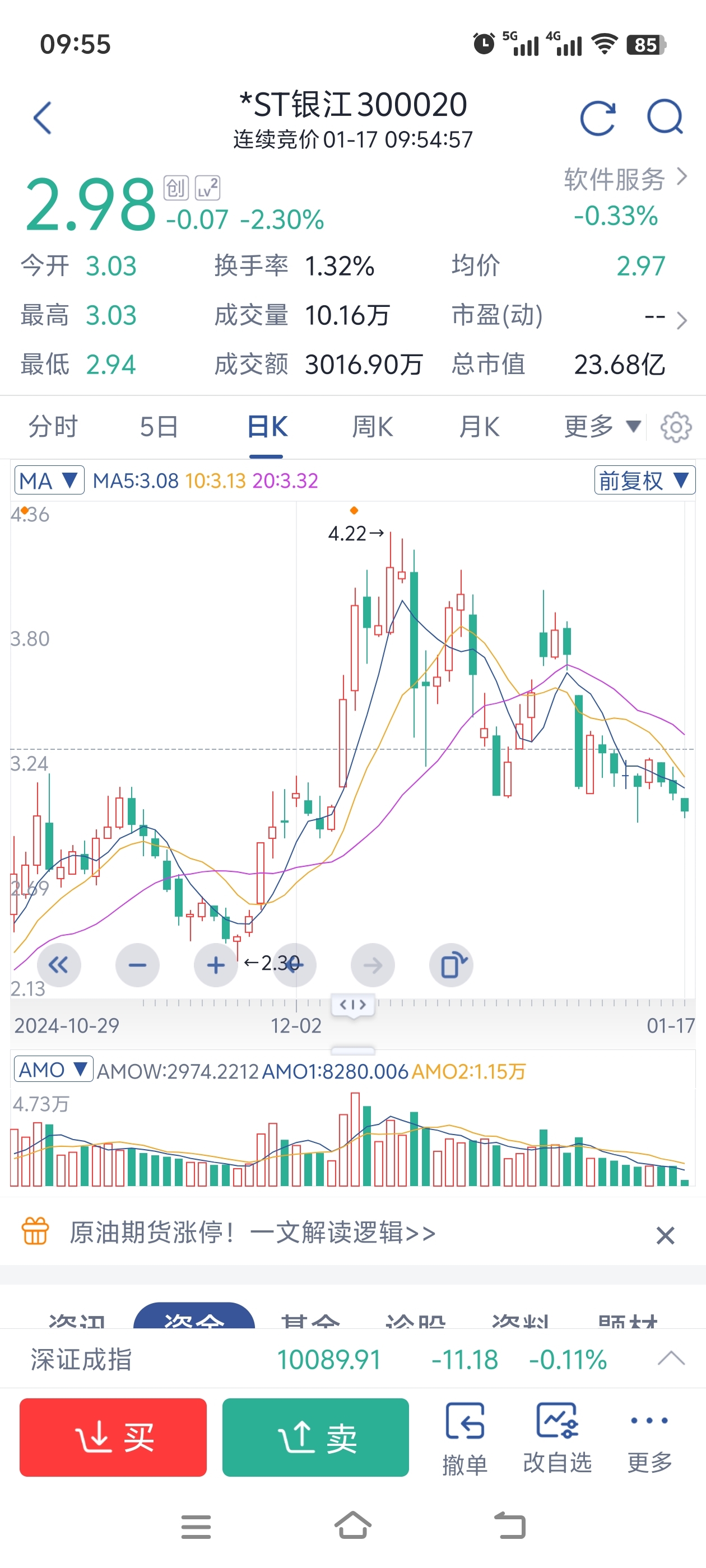Open 更多 chart periods dropdown
Screen dimensions: 706x1568
602,427
